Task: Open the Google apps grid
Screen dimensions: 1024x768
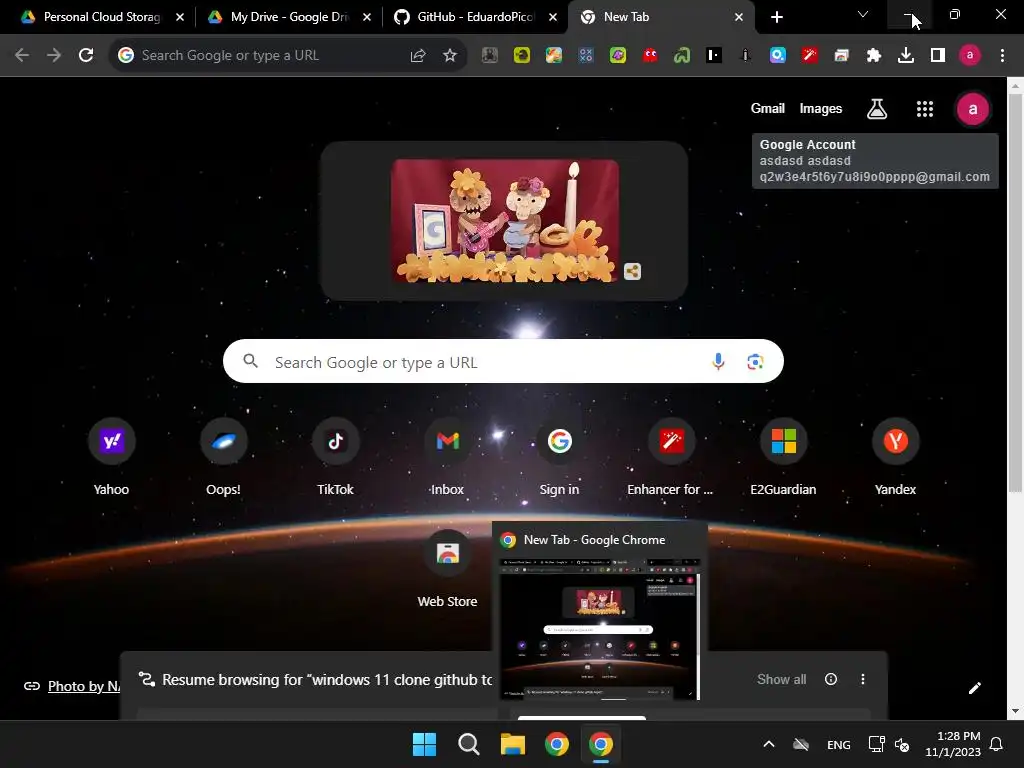Action: (x=925, y=109)
